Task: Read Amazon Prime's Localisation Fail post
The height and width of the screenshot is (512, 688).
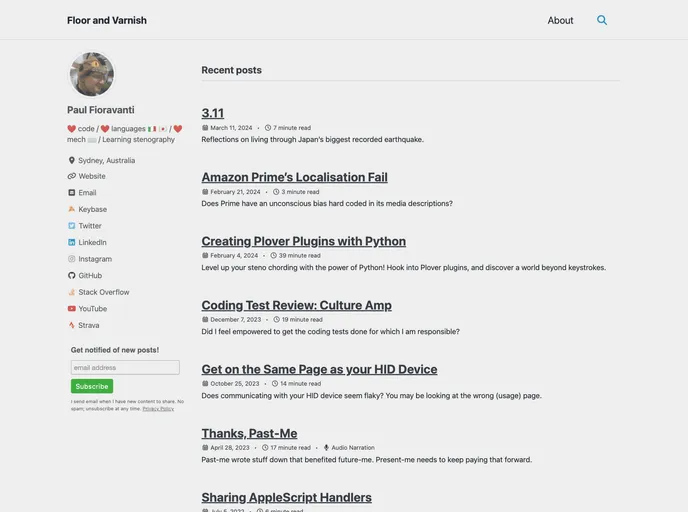Action: [294, 177]
